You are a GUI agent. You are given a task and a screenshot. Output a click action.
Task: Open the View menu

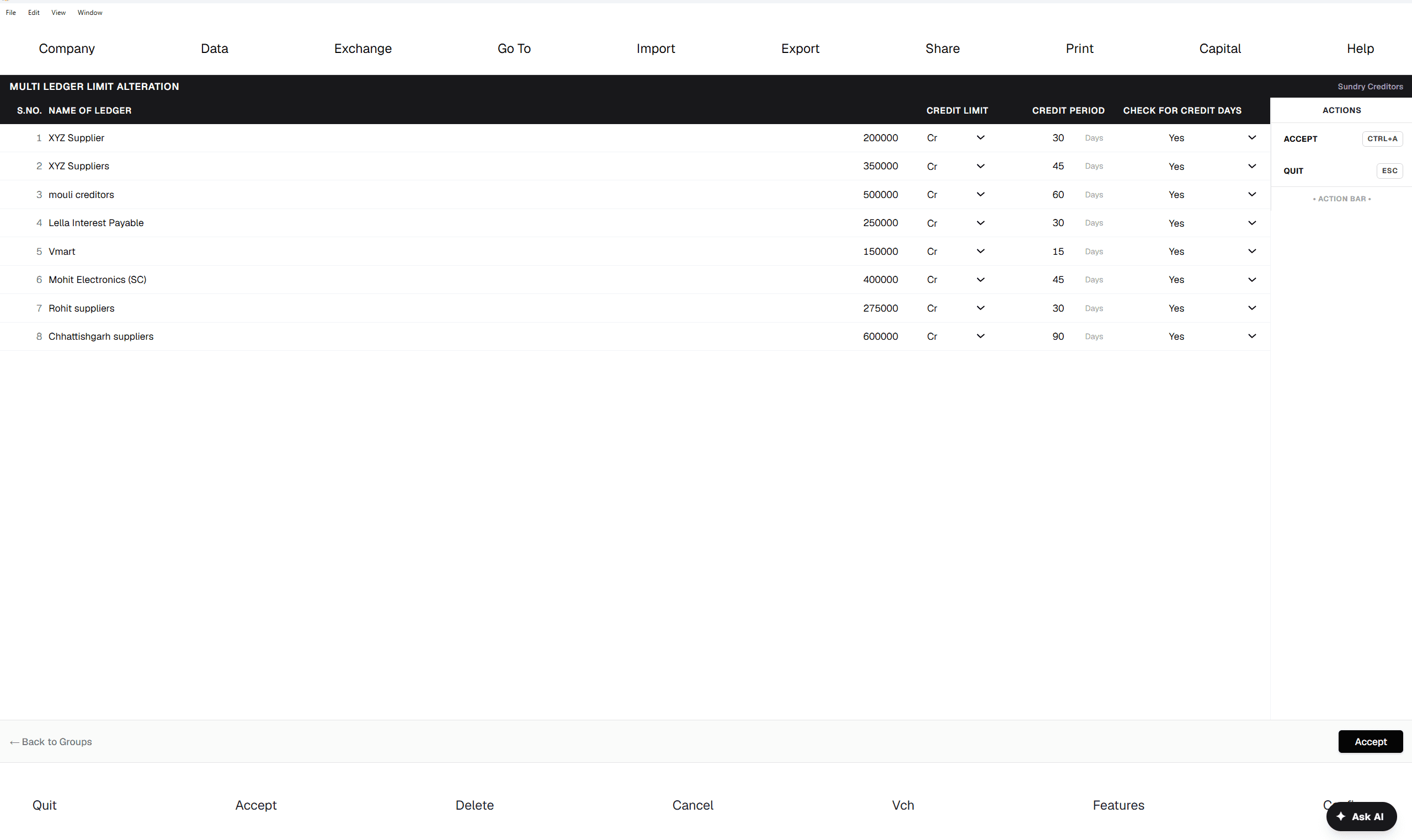[58, 13]
